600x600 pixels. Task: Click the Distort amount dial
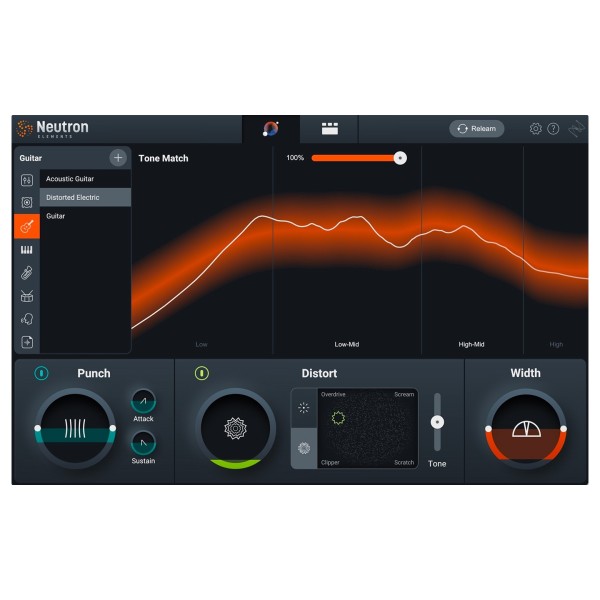pyautogui.click(x=235, y=428)
